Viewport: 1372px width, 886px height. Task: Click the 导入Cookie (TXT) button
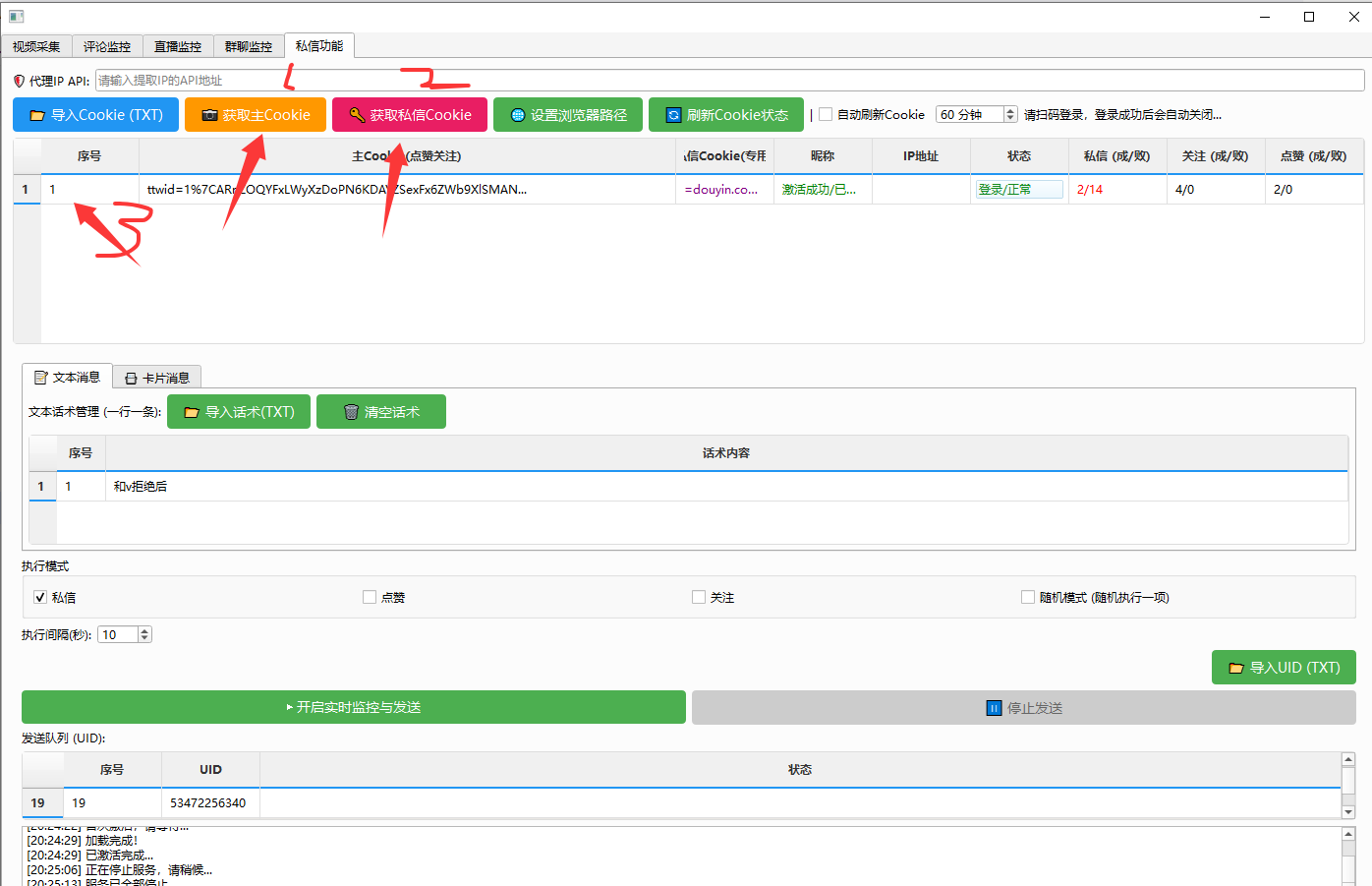click(x=95, y=115)
